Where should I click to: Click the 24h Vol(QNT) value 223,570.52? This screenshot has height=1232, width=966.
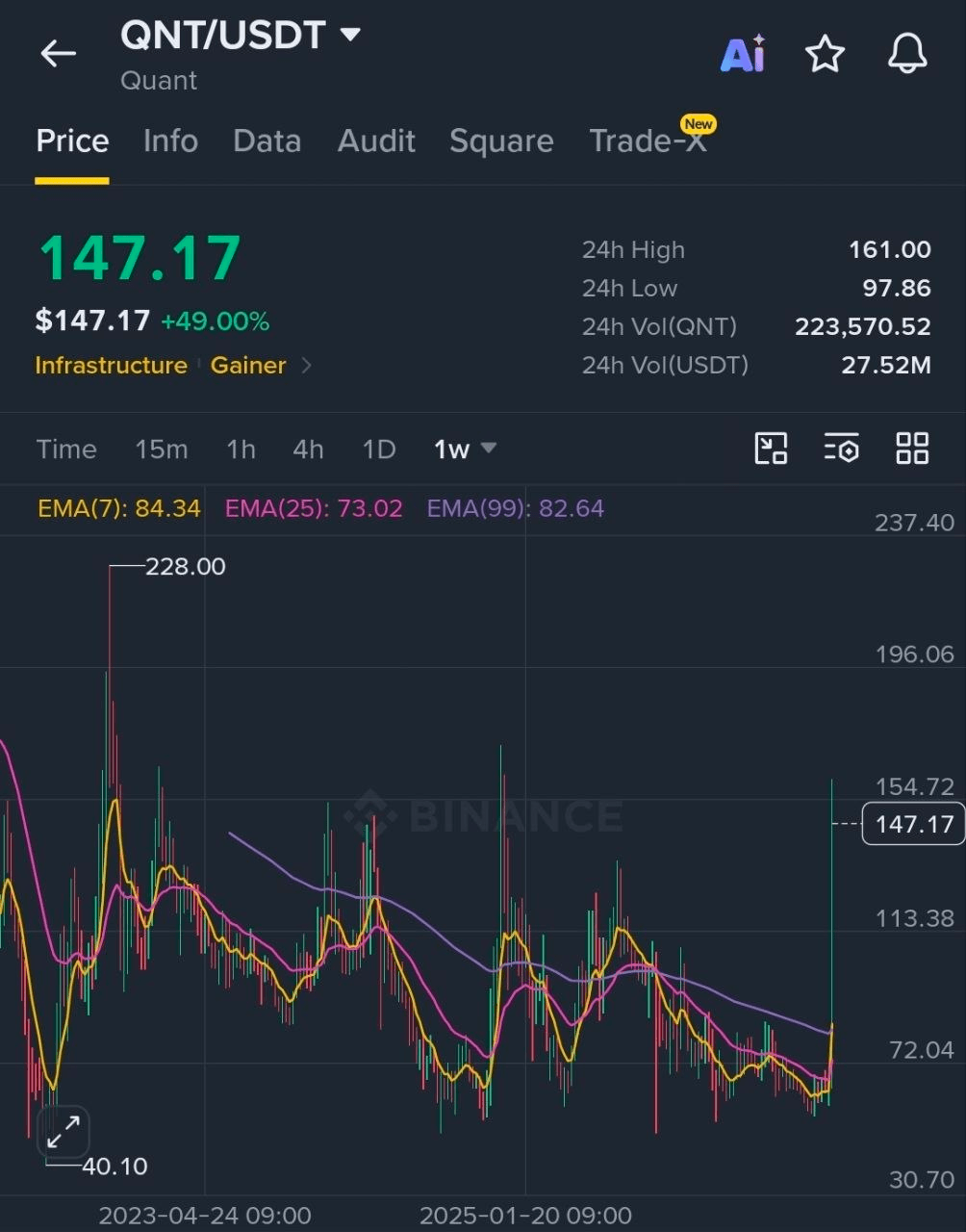click(863, 327)
